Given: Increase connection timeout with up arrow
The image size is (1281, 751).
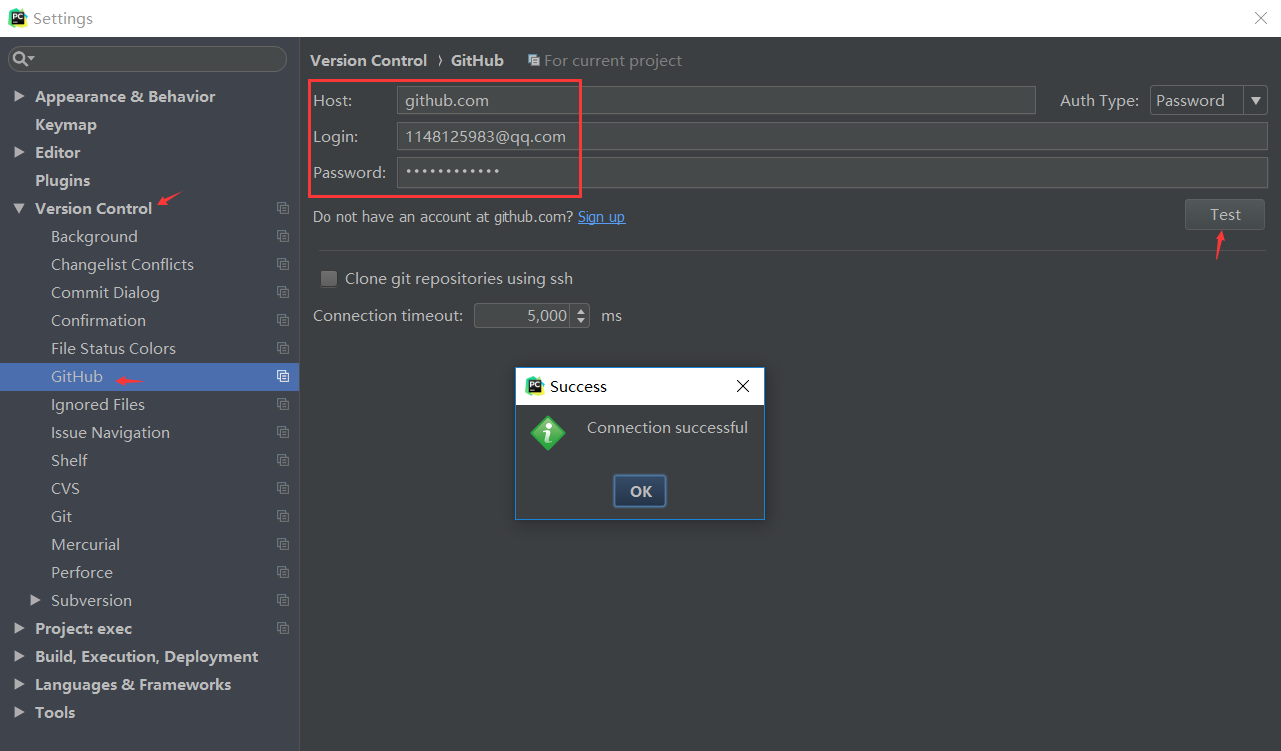Looking at the screenshot, I should coord(581,310).
